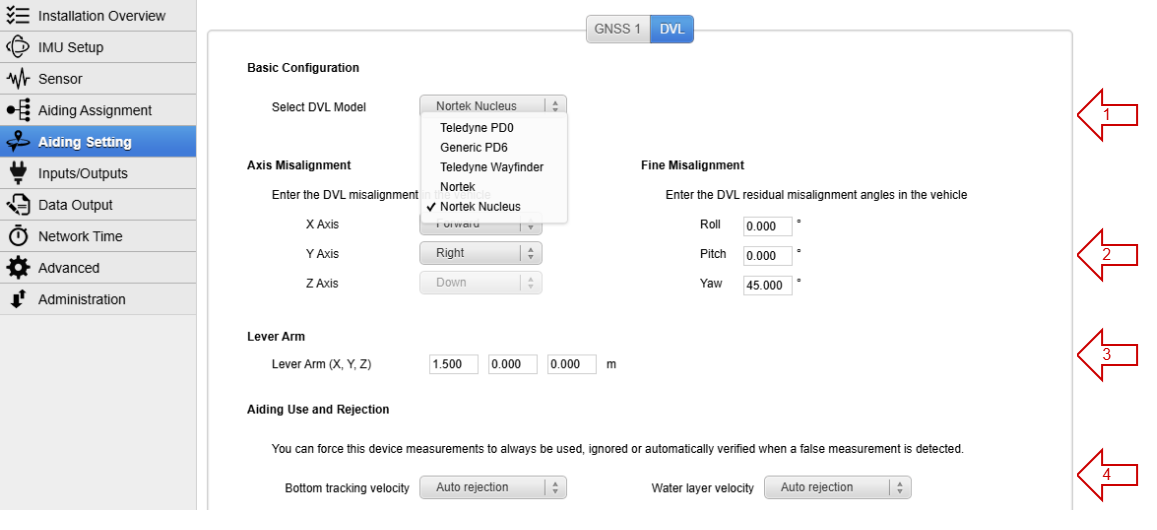Click the Advanced gear icon

(x=18, y=267)
